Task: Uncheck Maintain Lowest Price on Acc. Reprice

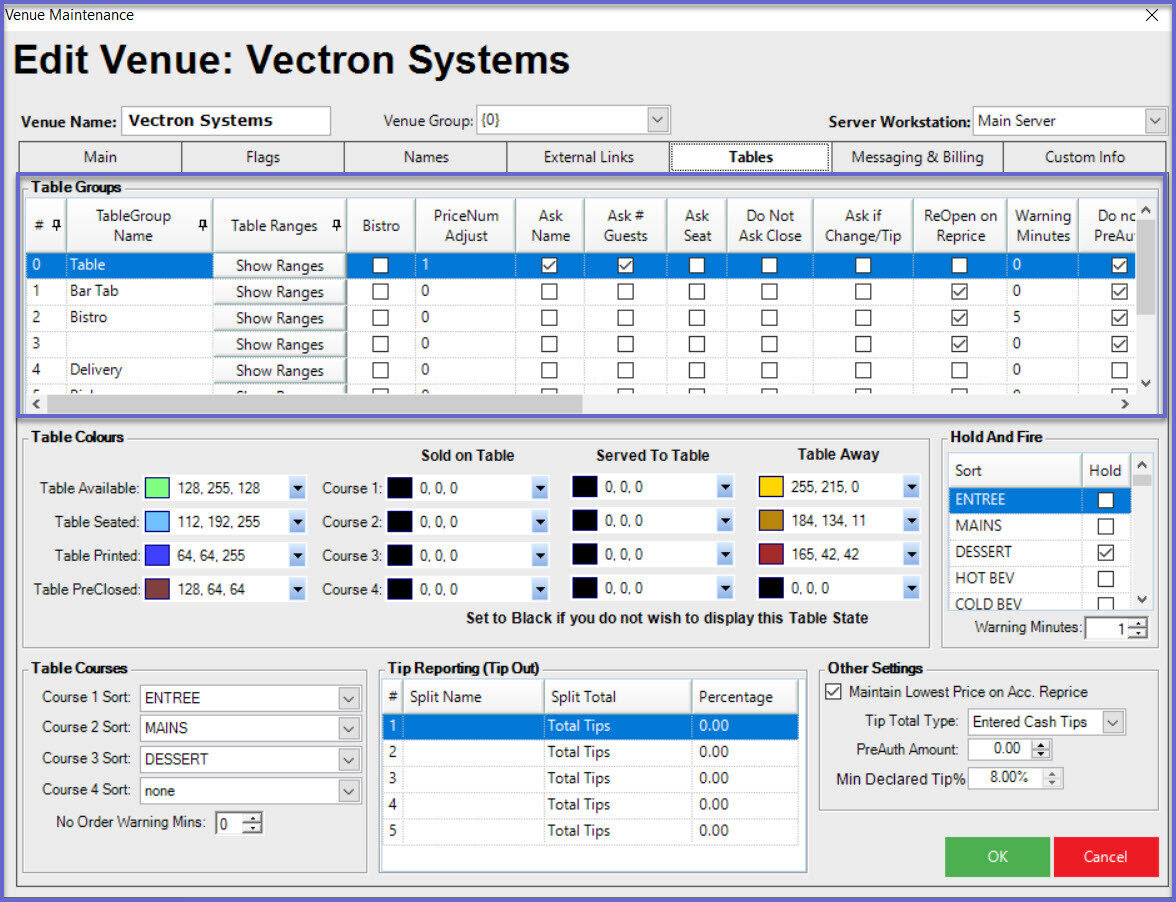Action: click(833, 692)
